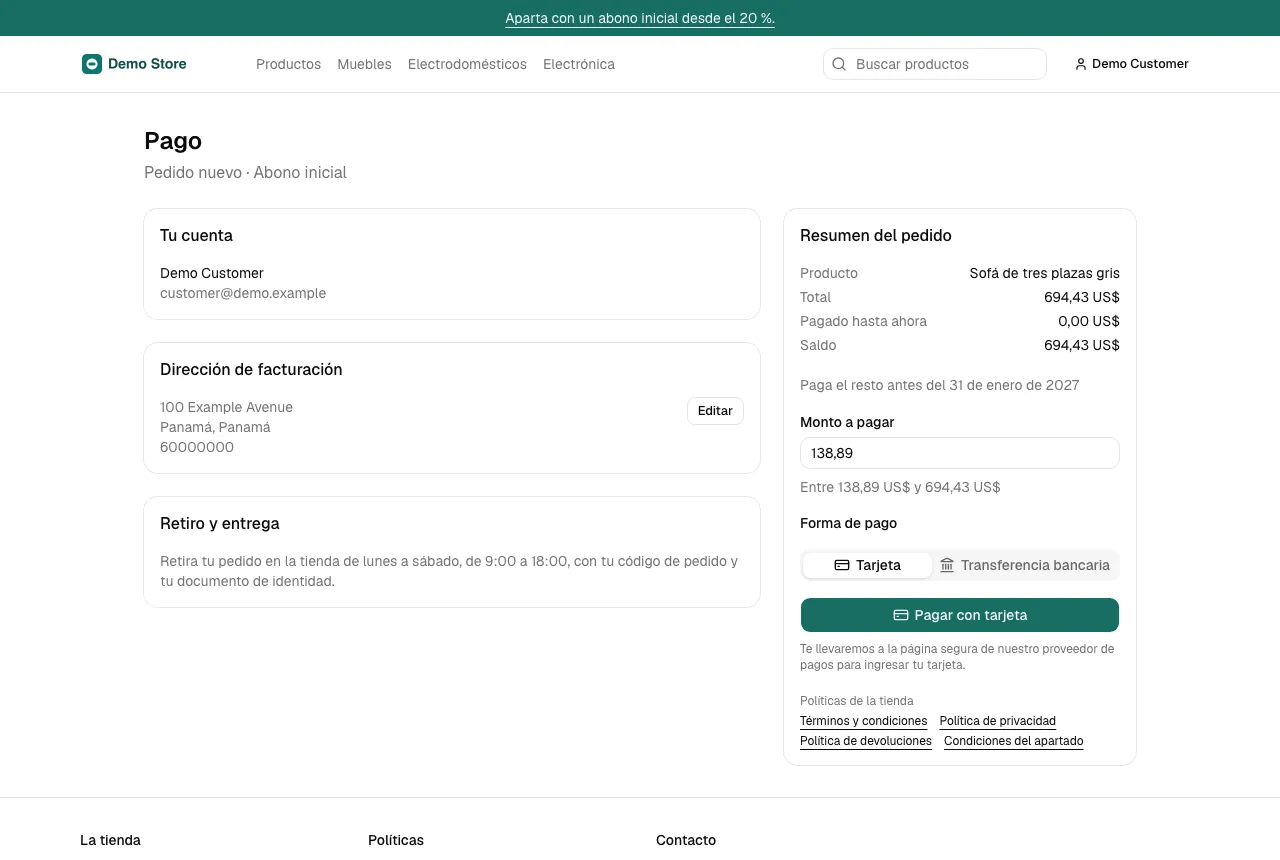This screenshot has height=860, width=1280.
Task: Focus the Buscar productos search field
Action: coord(935,64)
